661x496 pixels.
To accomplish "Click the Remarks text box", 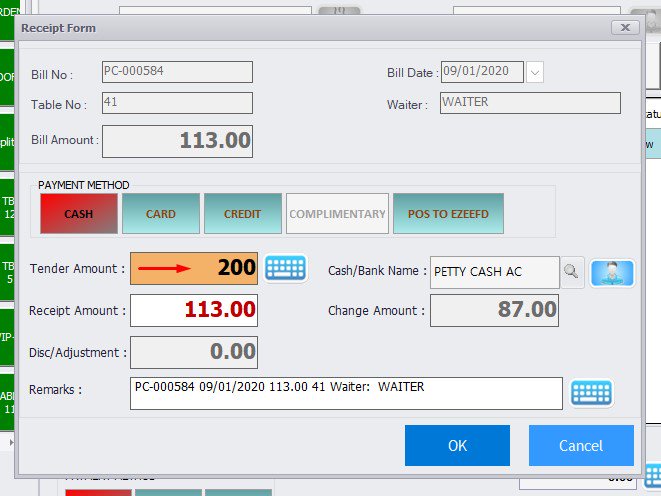I will click(346, 393).
